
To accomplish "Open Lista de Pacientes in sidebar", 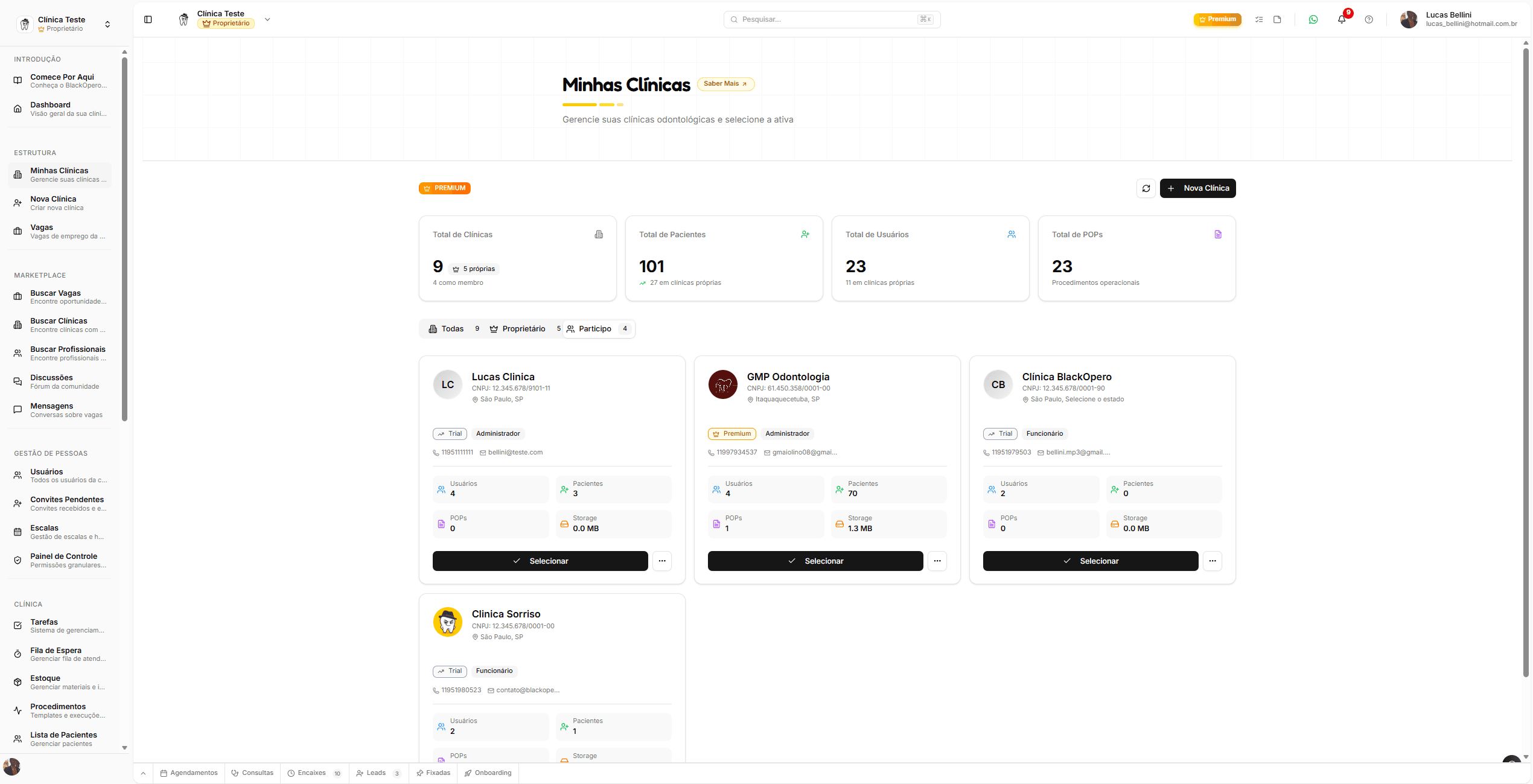I will point(60,739).
